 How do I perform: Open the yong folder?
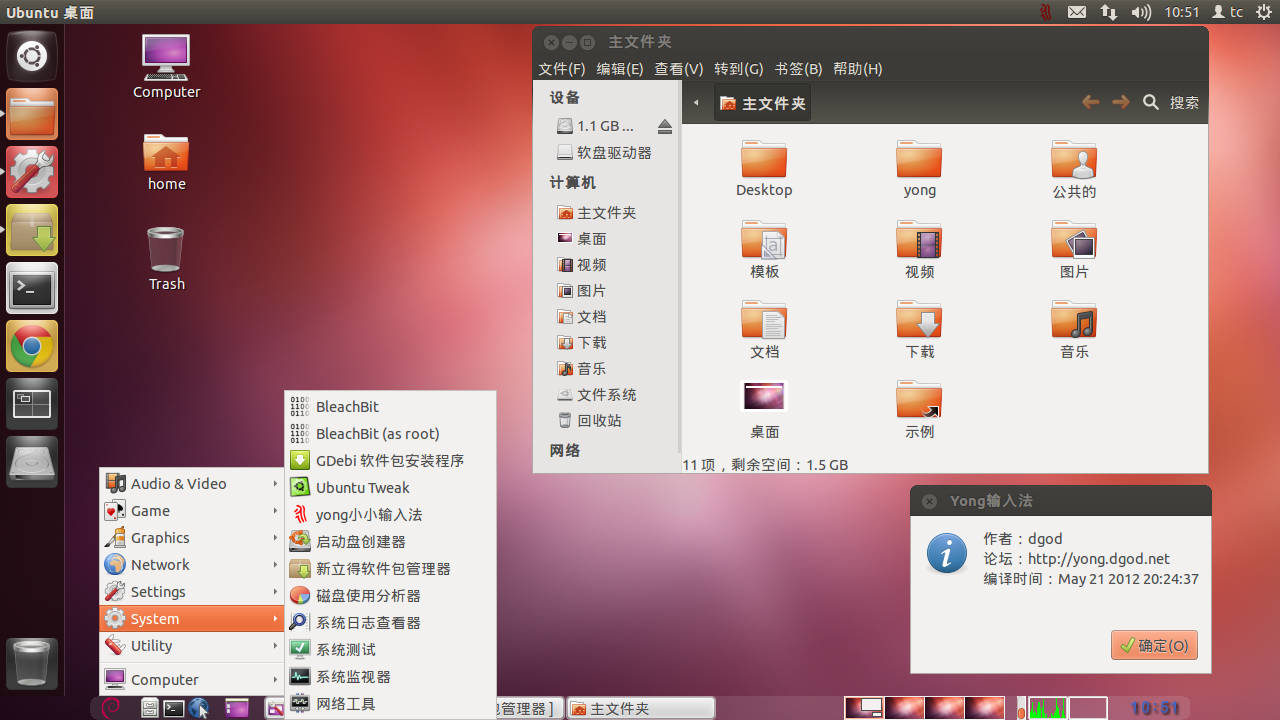click(920, 169)
